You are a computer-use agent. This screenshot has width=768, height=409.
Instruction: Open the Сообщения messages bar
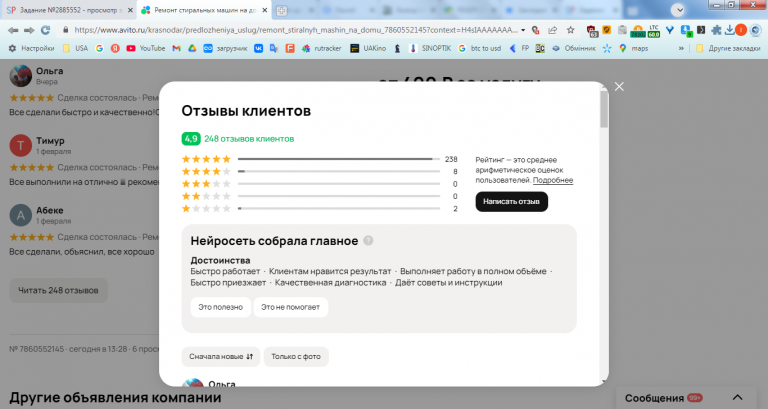click(686, 398)
